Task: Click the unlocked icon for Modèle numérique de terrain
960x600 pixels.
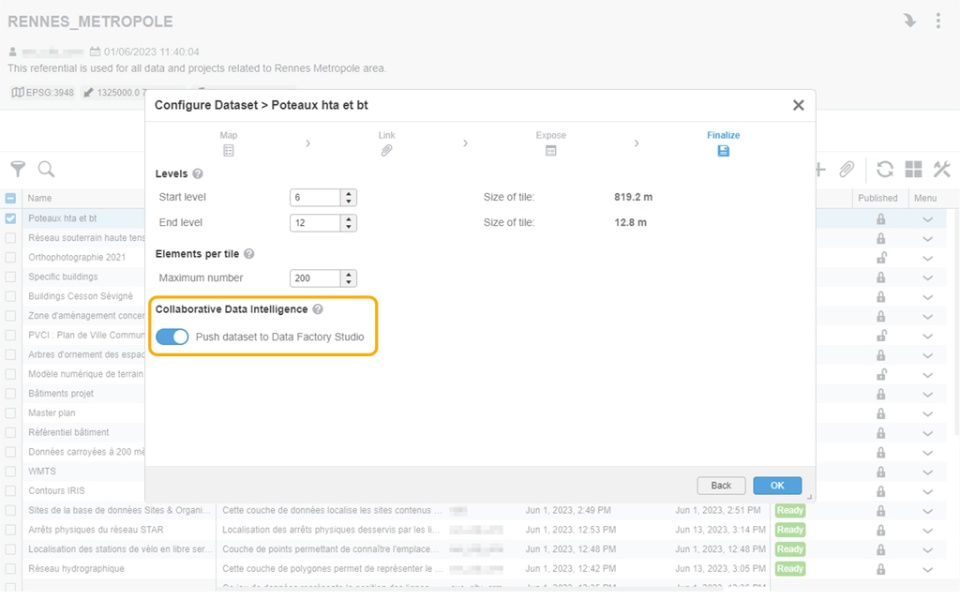Action: [881, 374]
